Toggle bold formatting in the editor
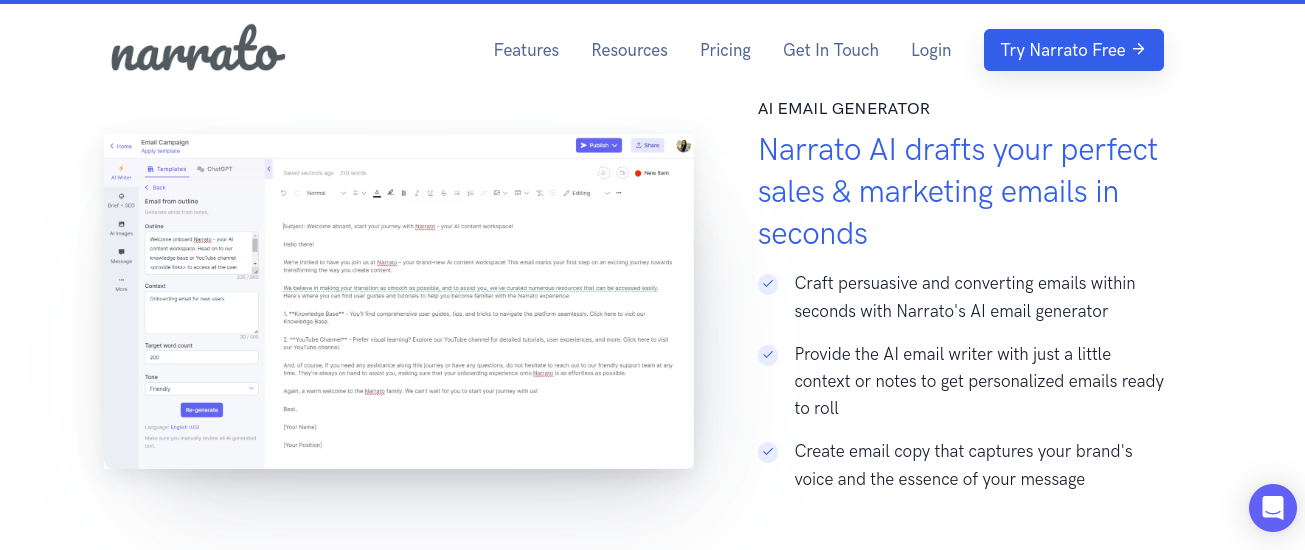This screenshot has width=1305, height=550. click(x=404, y=193)
